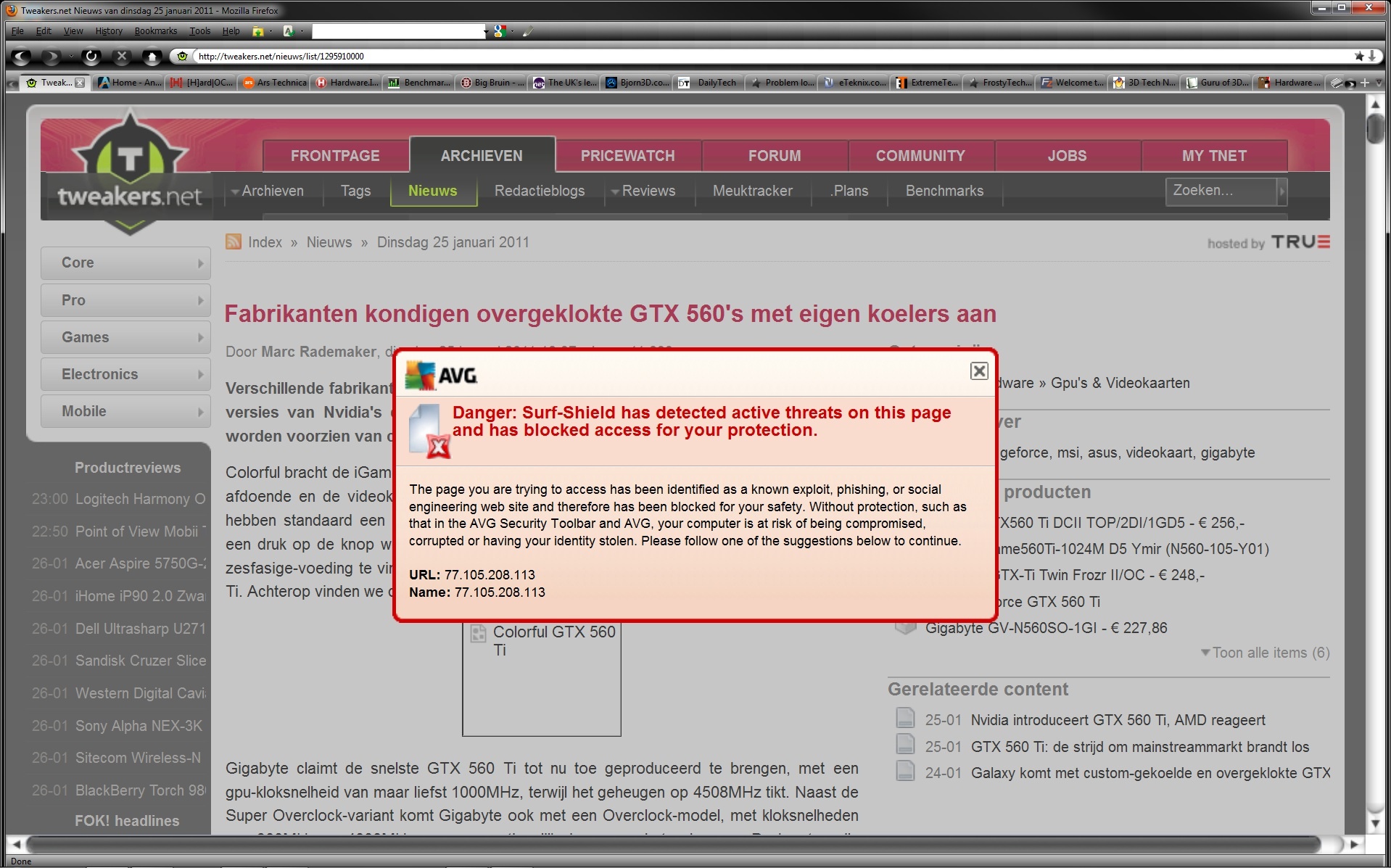The image size is (1391, 868).
Task: Open the Meuktracker subnav link
Action: pos(753,191)
